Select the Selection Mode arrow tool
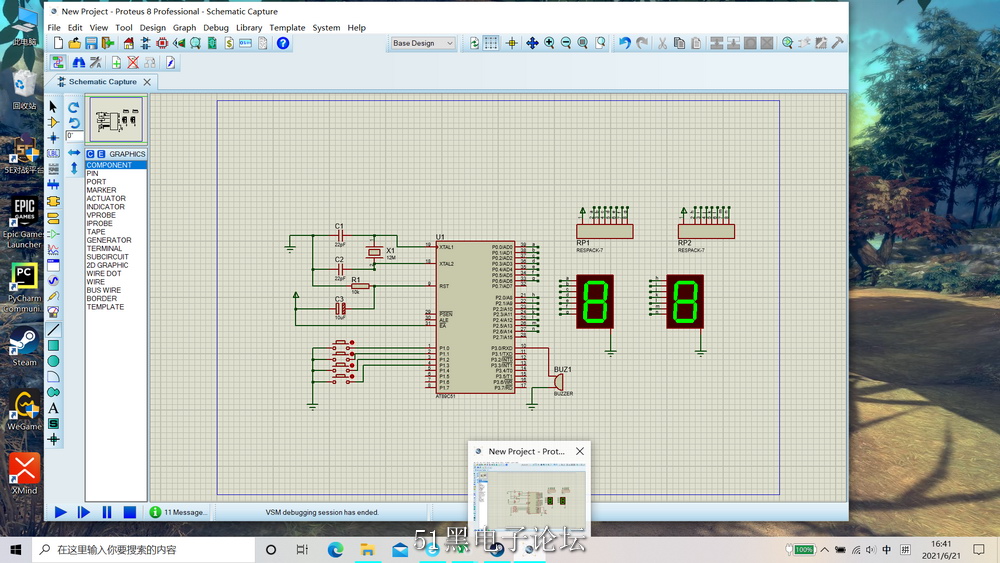Screen dimensions: 1000x563 (x=53, y=106)
